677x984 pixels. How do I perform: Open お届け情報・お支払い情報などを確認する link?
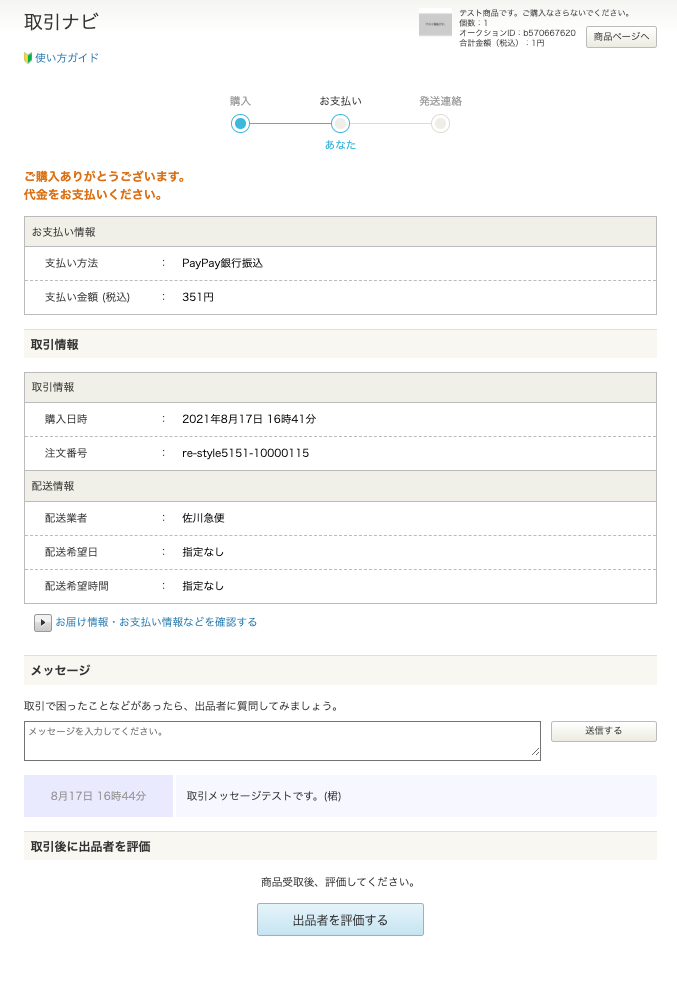pyautogui.click(x=156, y=622)
